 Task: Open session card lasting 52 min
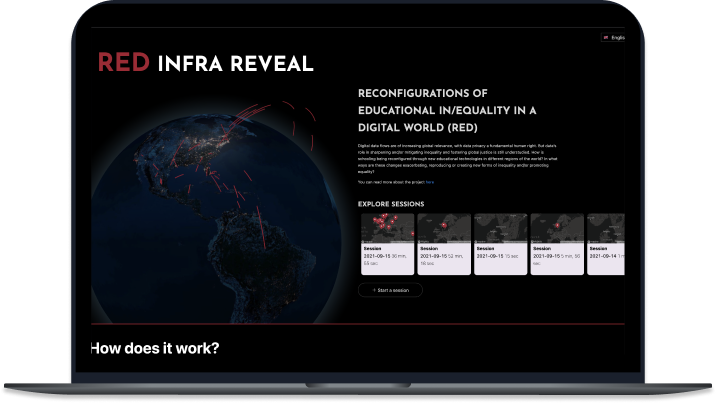coord(444,244)
